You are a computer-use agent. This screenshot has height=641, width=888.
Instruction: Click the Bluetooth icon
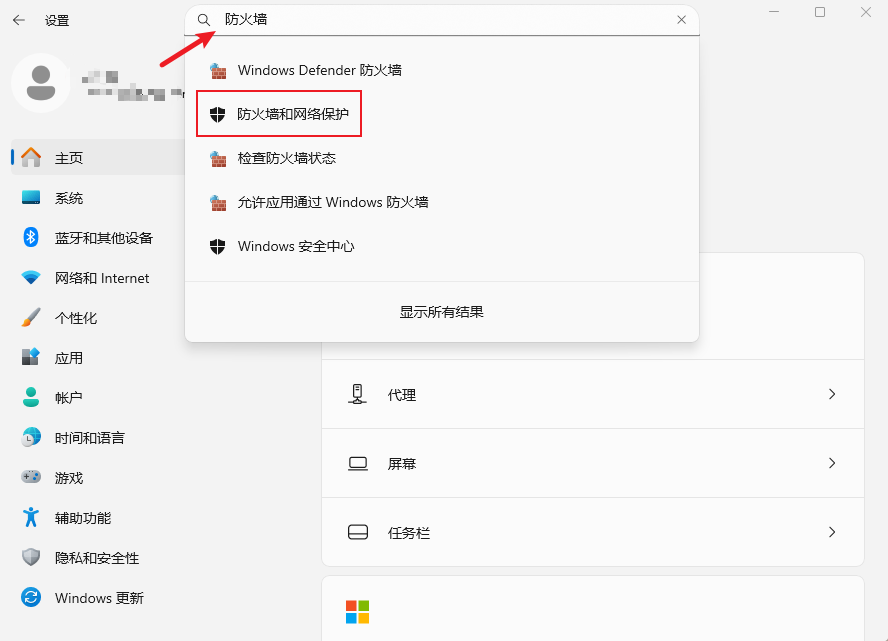31,237
